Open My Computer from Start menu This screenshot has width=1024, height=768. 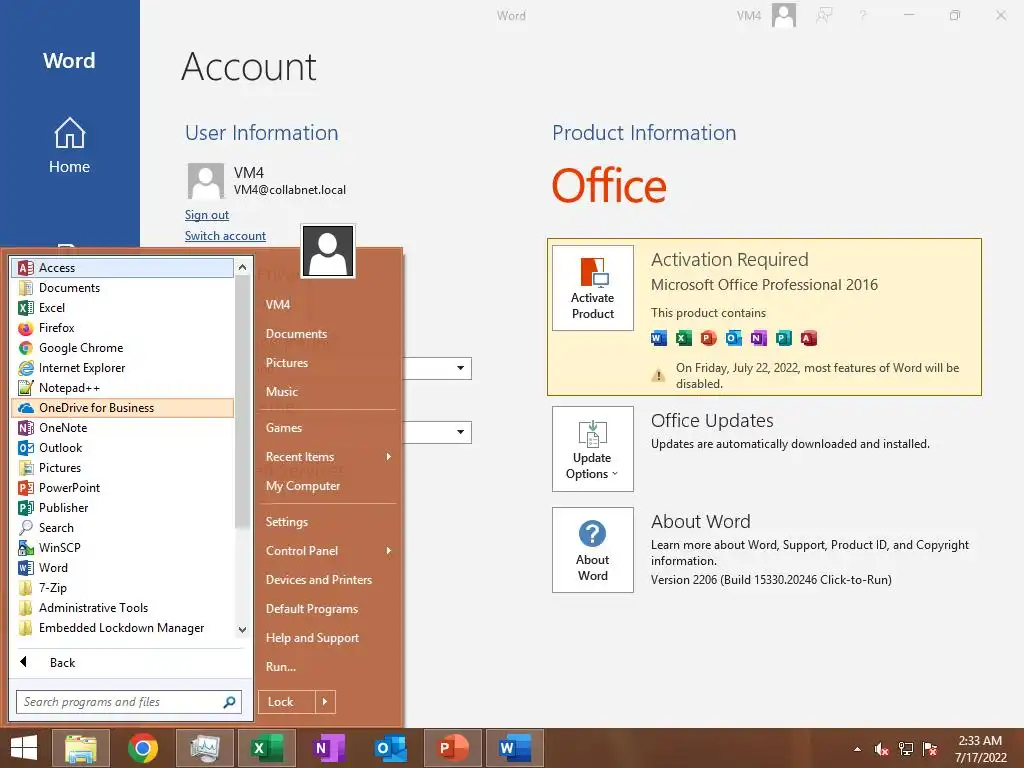pos(328,486)
